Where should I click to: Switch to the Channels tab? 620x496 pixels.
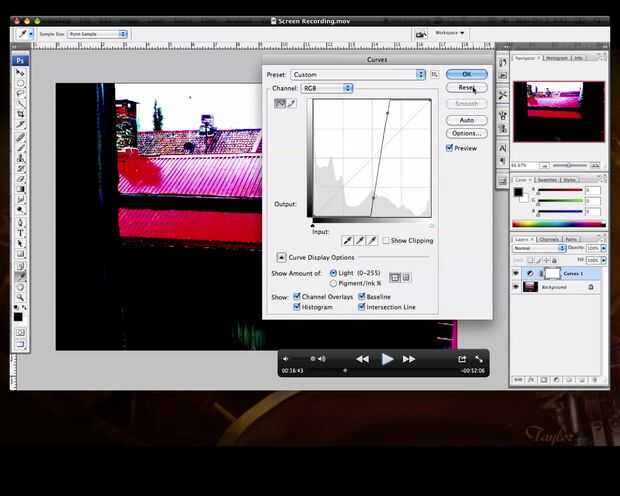click(549, 239)
